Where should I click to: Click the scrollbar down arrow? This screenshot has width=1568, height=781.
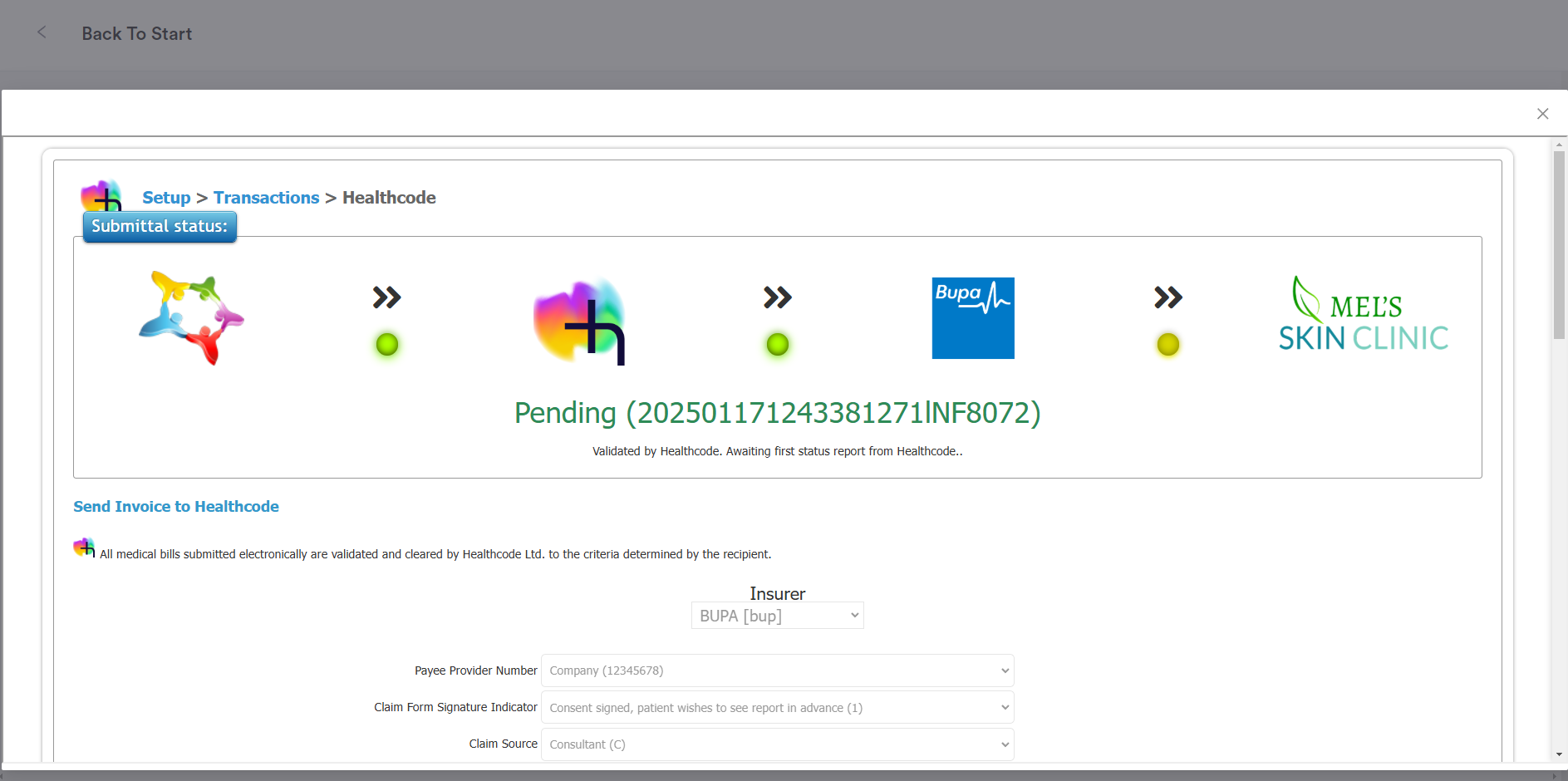click(1559, 754)
